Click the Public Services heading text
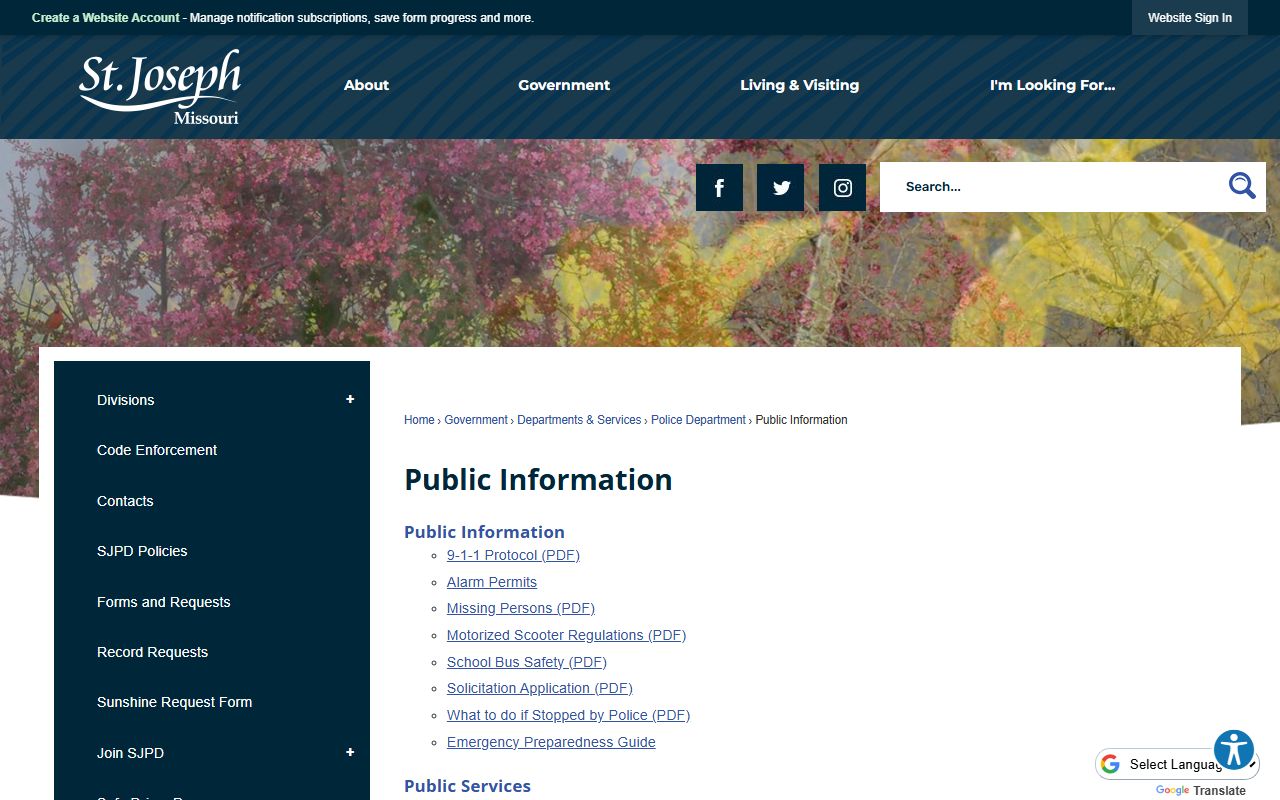Image resolution: width=1280 pixels, height=800 pixels. [467, 786]
